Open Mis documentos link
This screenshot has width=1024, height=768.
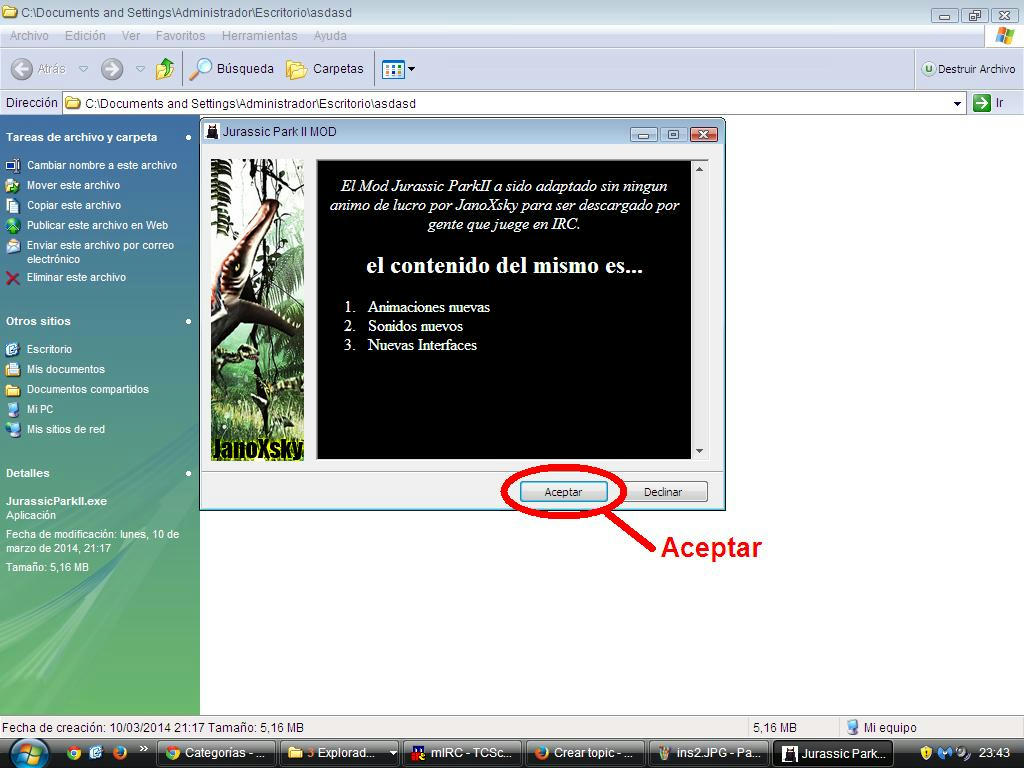click(x=65, y=369)
